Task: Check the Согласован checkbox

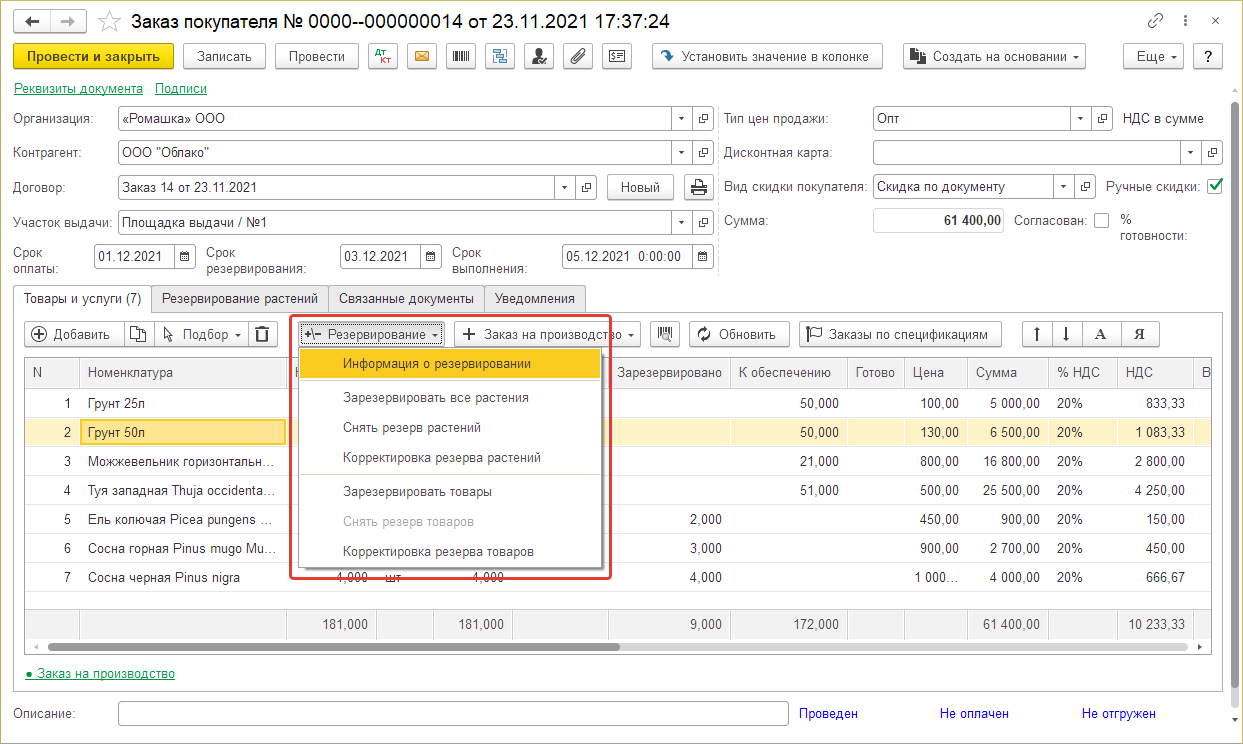Action: pyautogui.click(x=1101, y=221)
